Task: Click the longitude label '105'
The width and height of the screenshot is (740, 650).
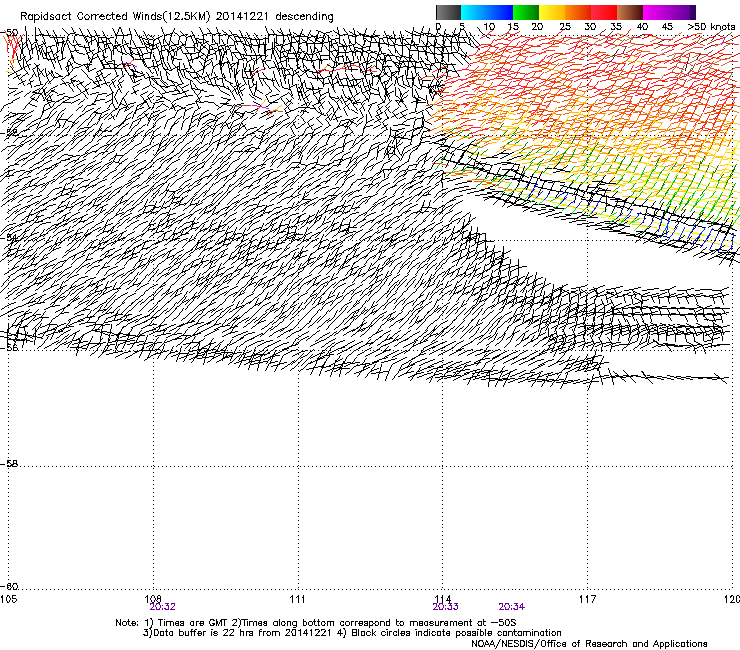Action: point(8,599)
